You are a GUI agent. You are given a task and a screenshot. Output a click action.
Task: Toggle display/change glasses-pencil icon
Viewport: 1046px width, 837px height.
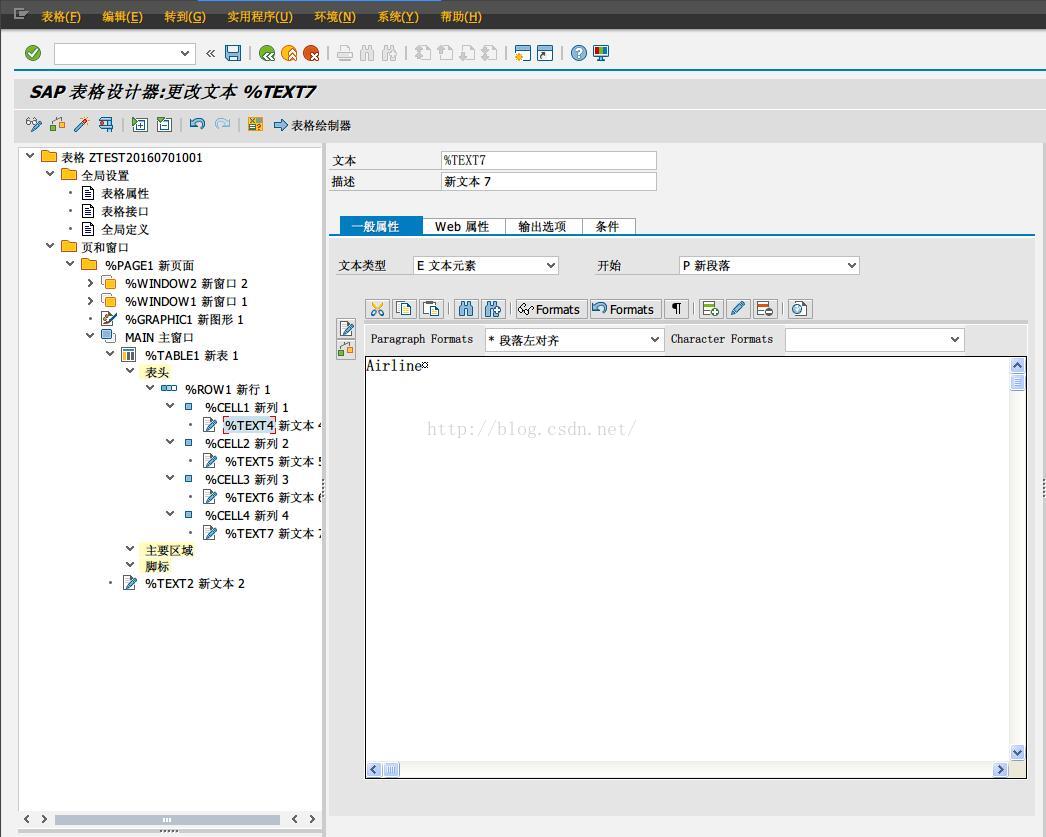coord(33,124)
